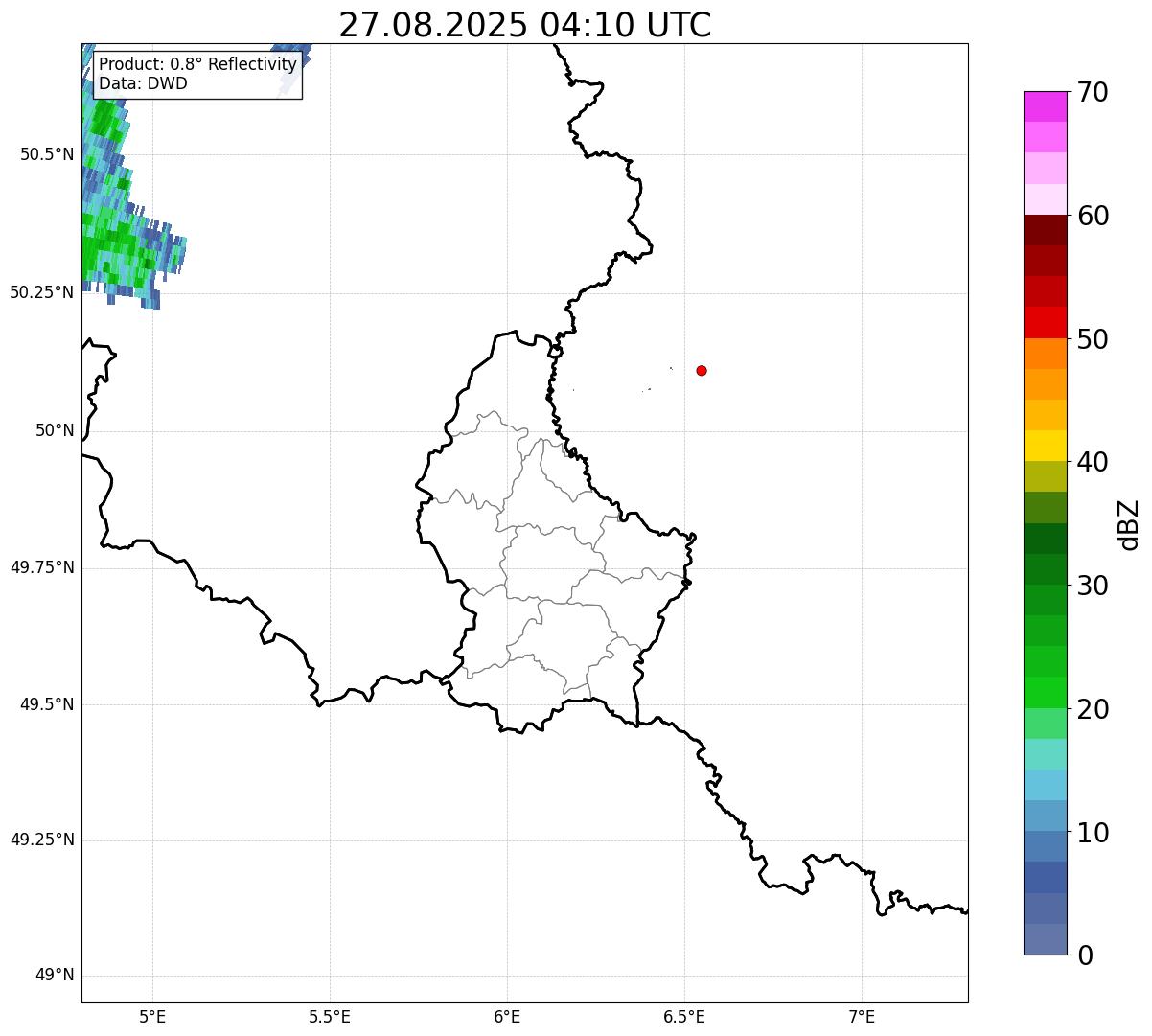Click the colorbar tick label 30
This screenshot has height=1036, width=1152.
click(1093, 586)
